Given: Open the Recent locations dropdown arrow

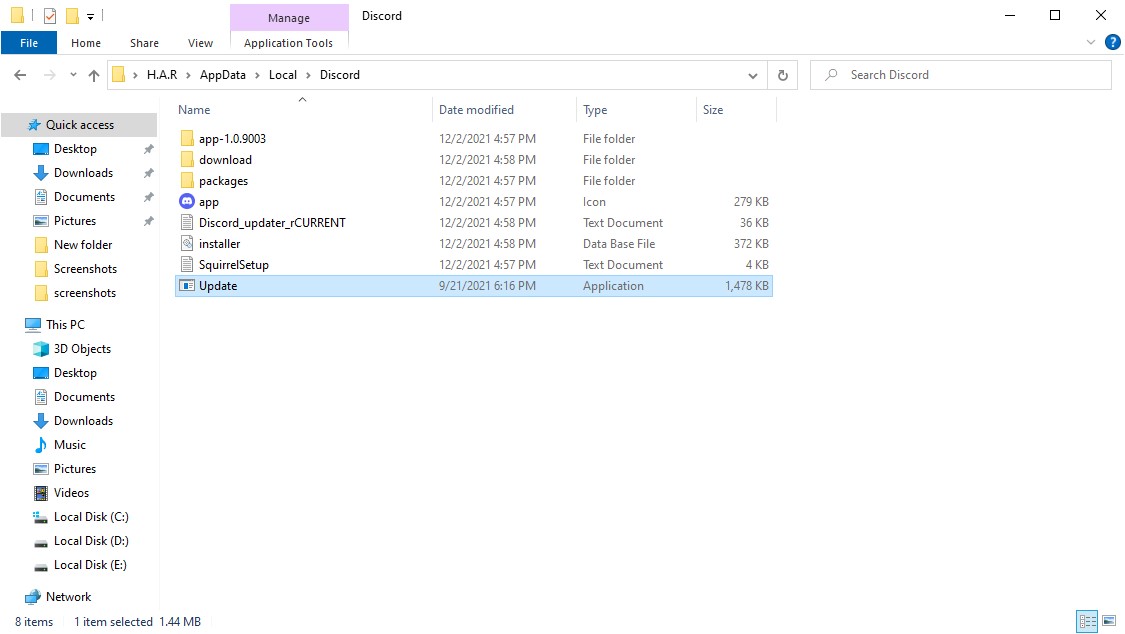Looking at the screenshot, I should tap(73, 75).
